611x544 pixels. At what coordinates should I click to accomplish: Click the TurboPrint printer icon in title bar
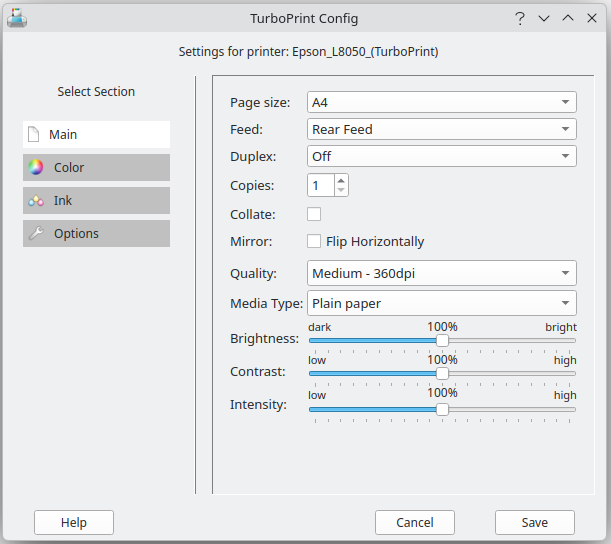tap(17, 18)
